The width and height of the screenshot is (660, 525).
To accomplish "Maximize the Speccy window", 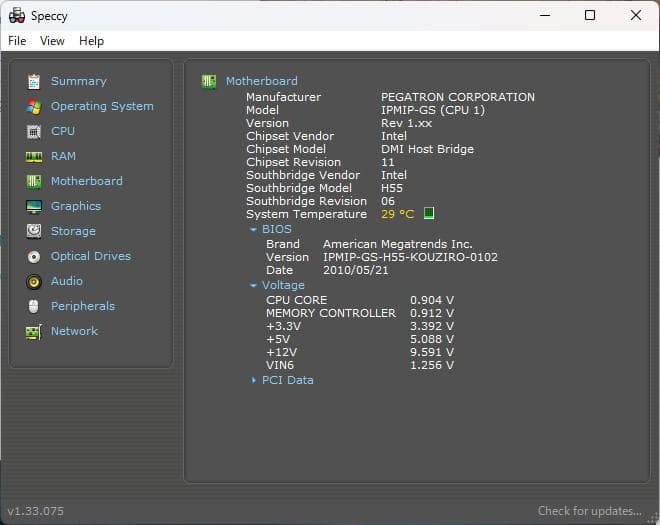I will (590, 16).
